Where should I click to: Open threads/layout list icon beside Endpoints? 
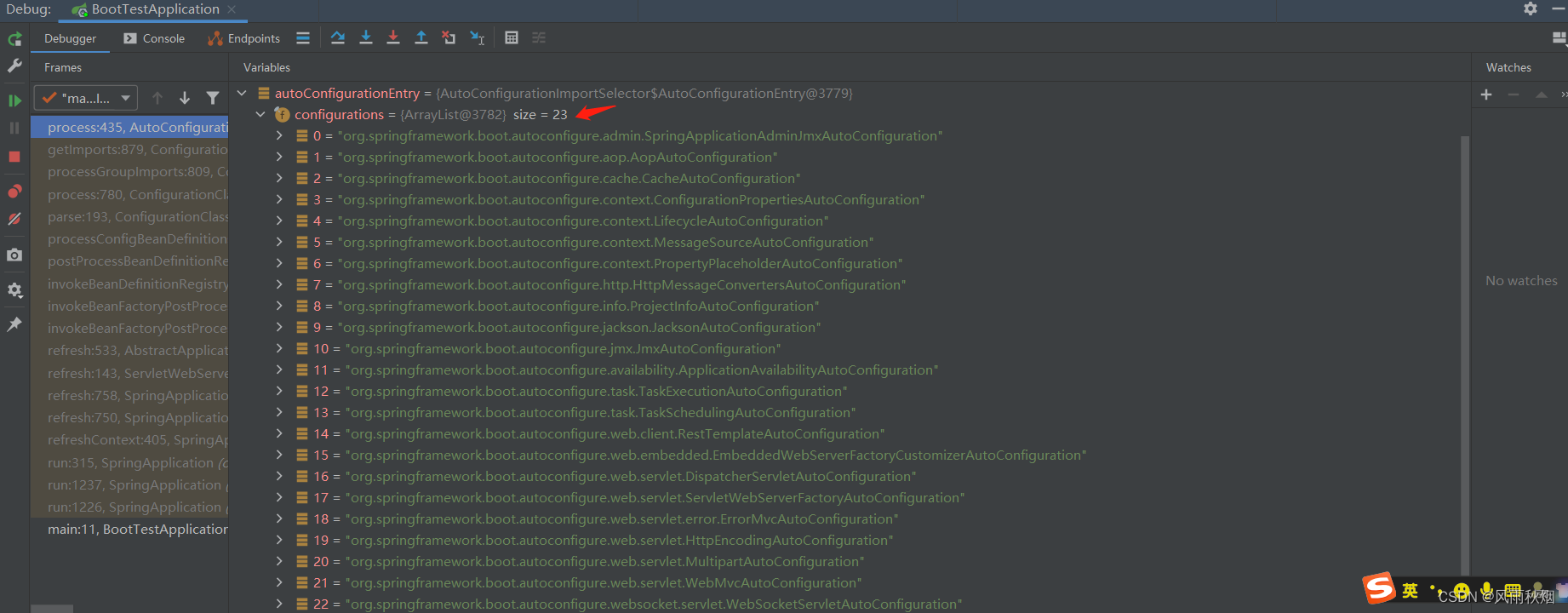point(303,38)
